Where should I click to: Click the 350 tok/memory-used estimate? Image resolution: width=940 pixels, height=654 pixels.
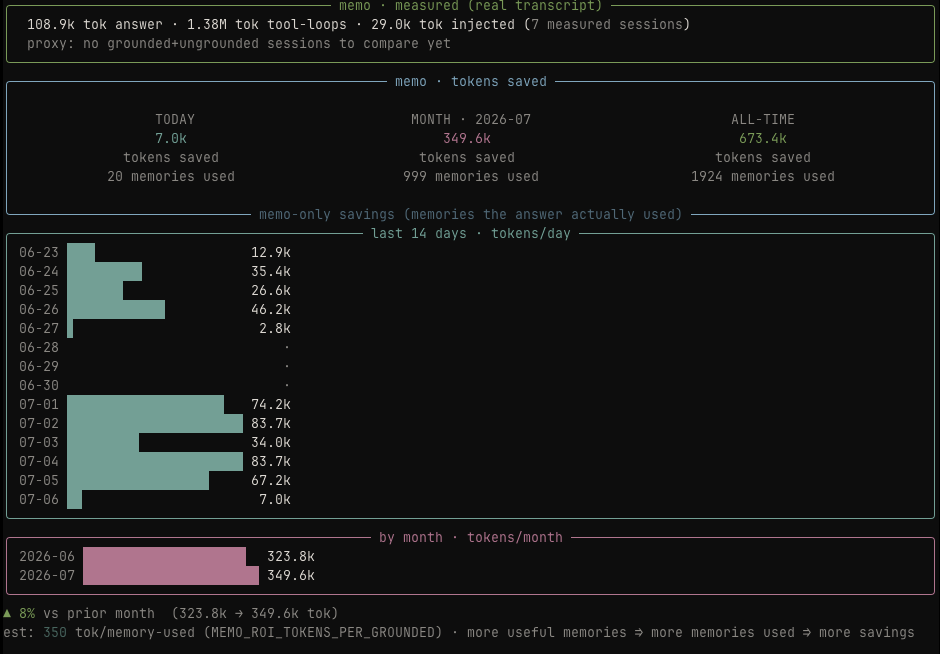click(55, 633)
